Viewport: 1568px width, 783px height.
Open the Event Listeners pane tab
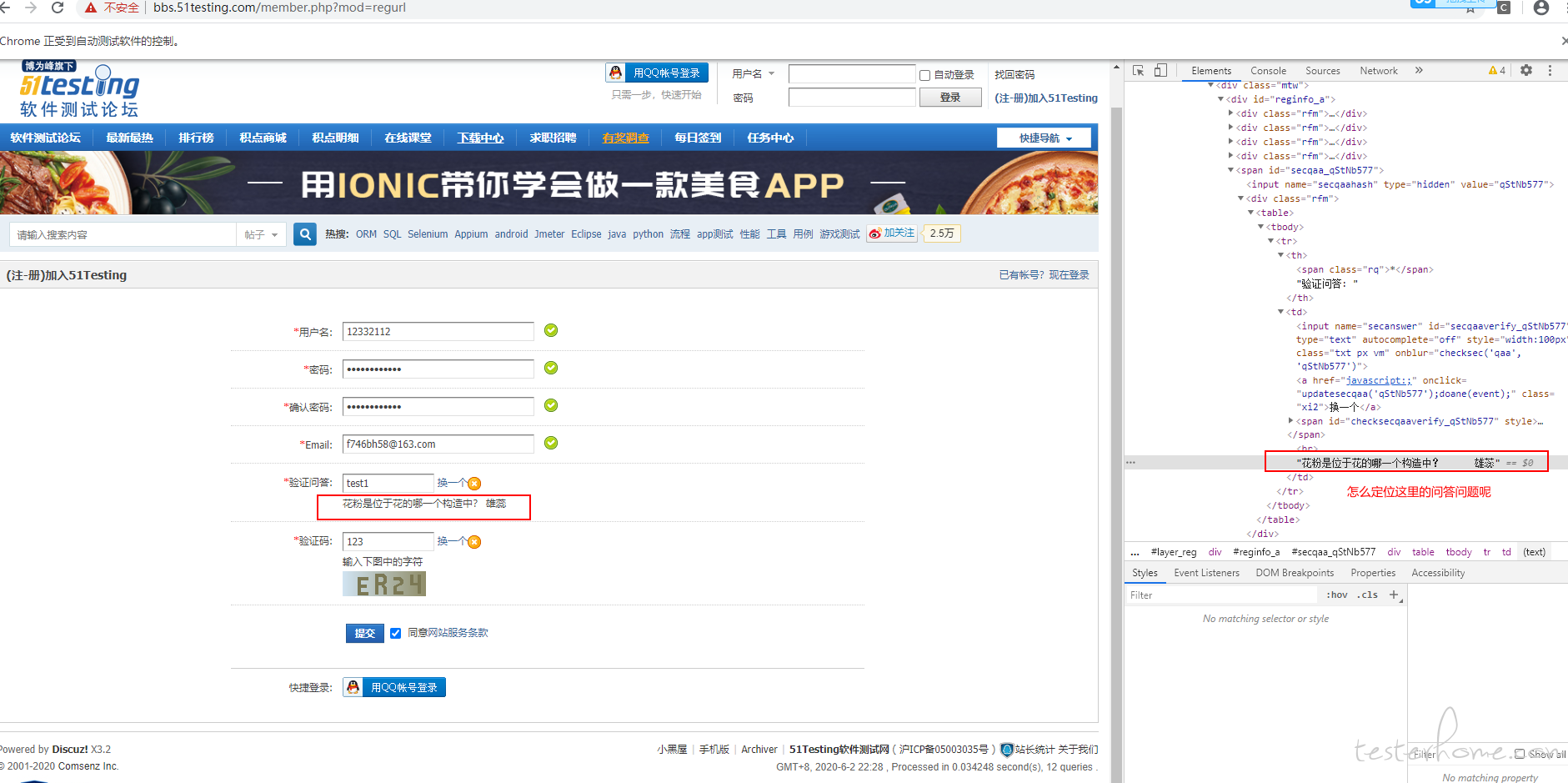tap(1206, 573)
